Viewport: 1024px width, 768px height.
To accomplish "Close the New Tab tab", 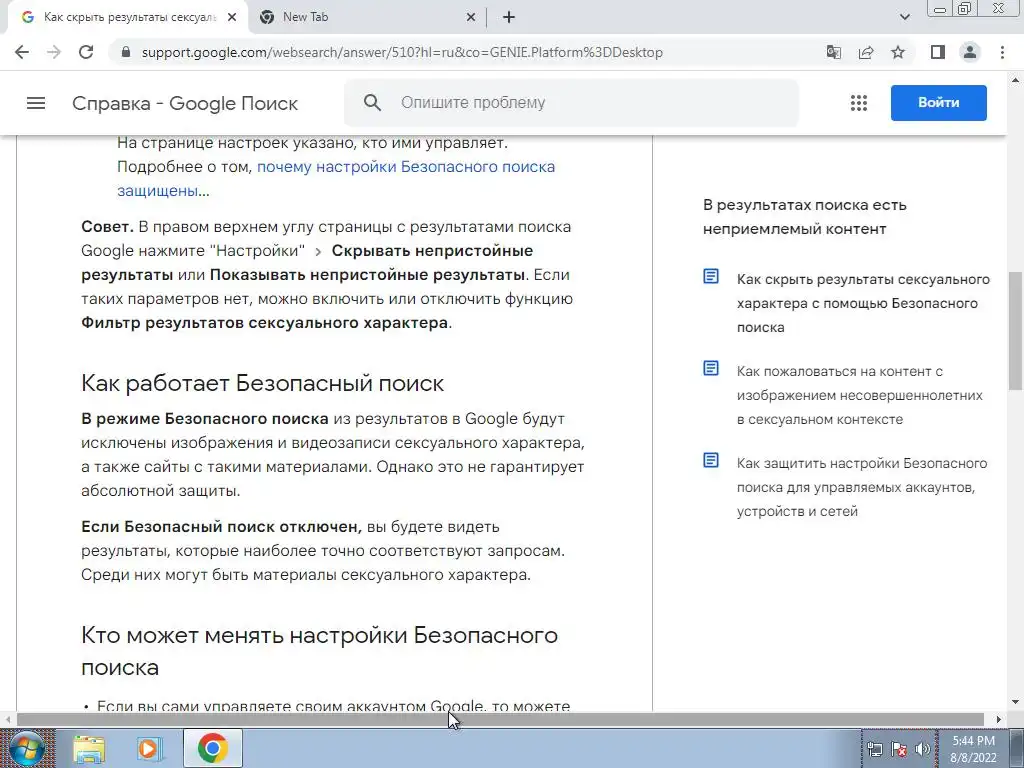I will click(x=471, y=18).
